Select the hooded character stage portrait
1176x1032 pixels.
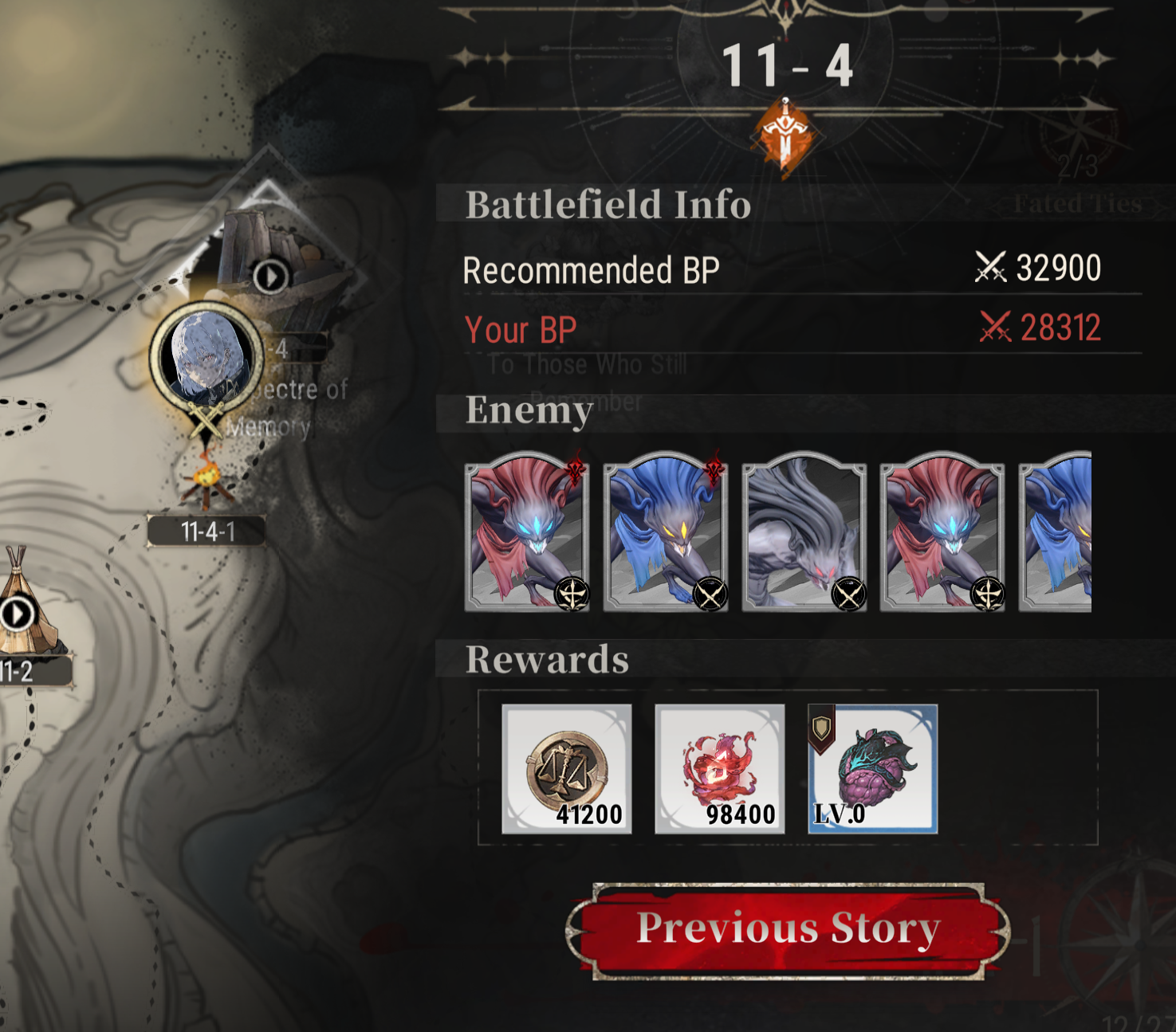coord(207,356)
